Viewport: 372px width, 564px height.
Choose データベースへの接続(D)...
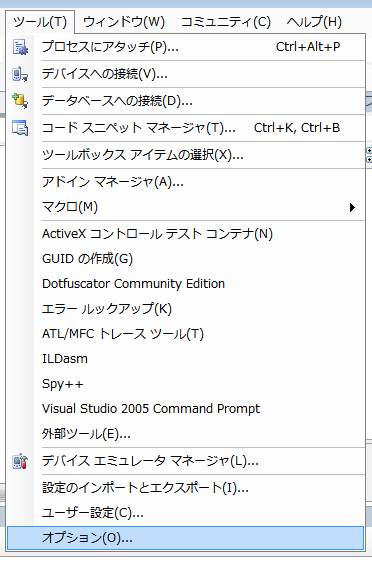186,101
